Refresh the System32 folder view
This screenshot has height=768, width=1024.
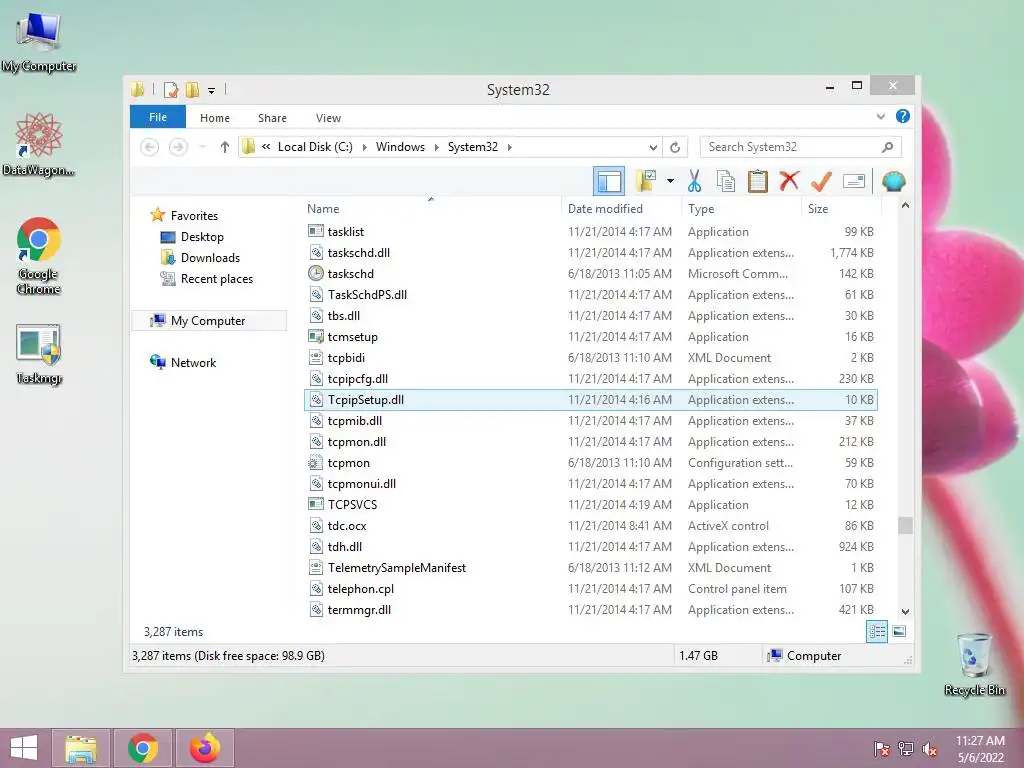coord(675,147)
